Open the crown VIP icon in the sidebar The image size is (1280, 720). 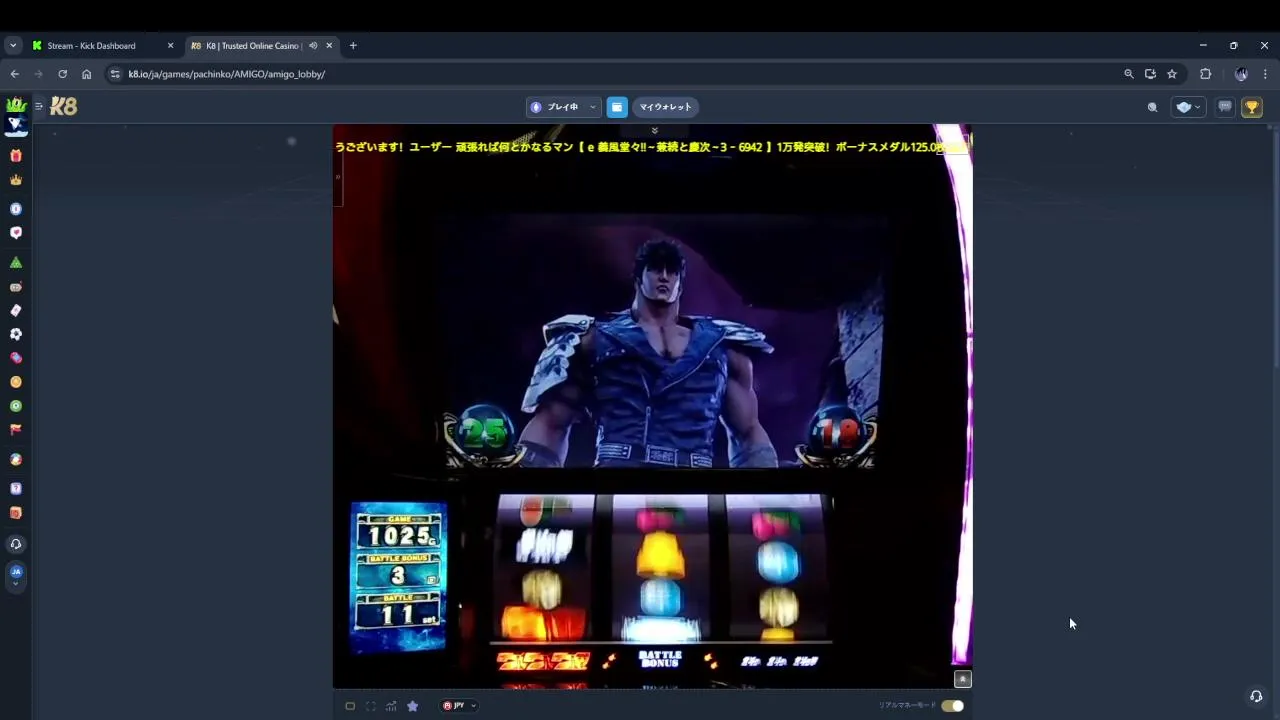click(x=15, y=180)
